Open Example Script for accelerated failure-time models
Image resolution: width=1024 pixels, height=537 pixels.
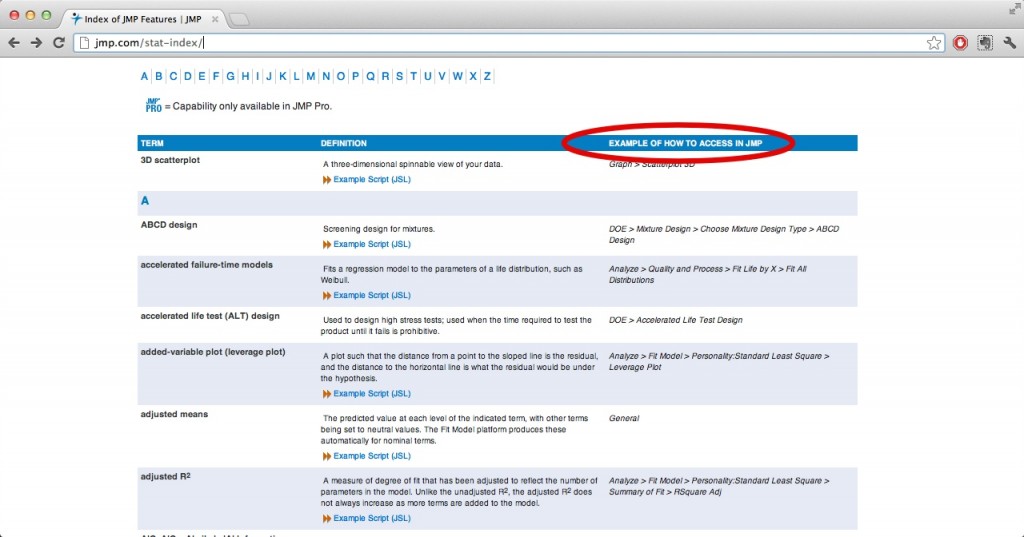coord(372,295)
